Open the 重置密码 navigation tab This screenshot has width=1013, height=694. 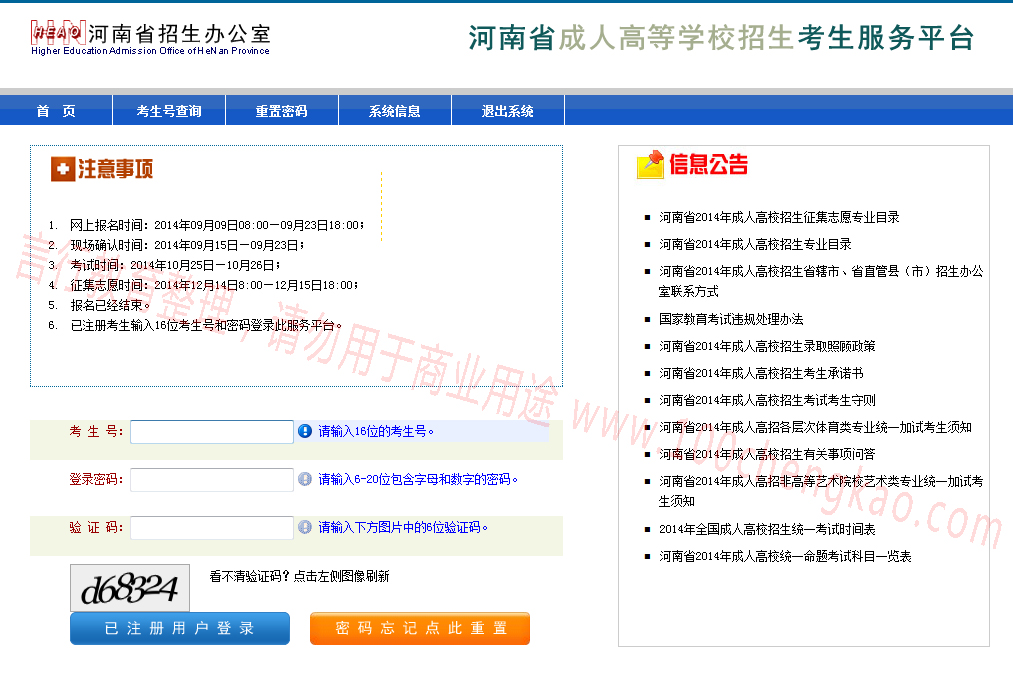[282, 110]
